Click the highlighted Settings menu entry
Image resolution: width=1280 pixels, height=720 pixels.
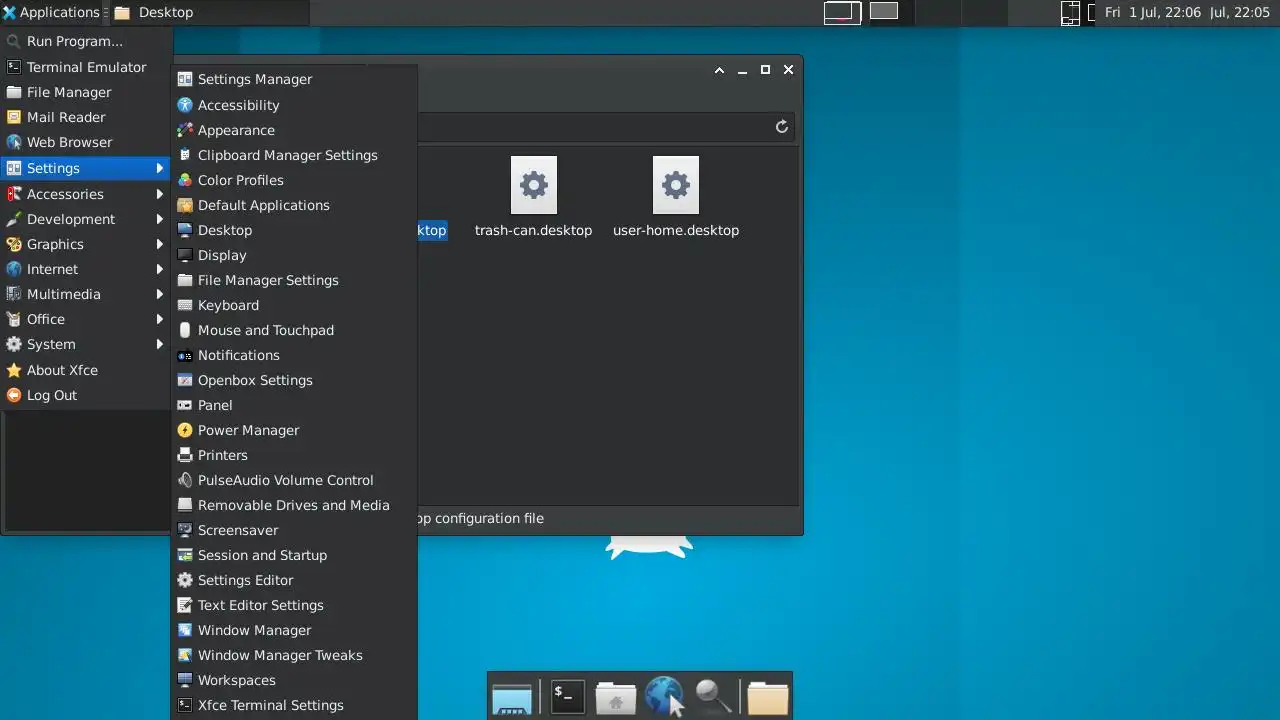coord(86,168)
